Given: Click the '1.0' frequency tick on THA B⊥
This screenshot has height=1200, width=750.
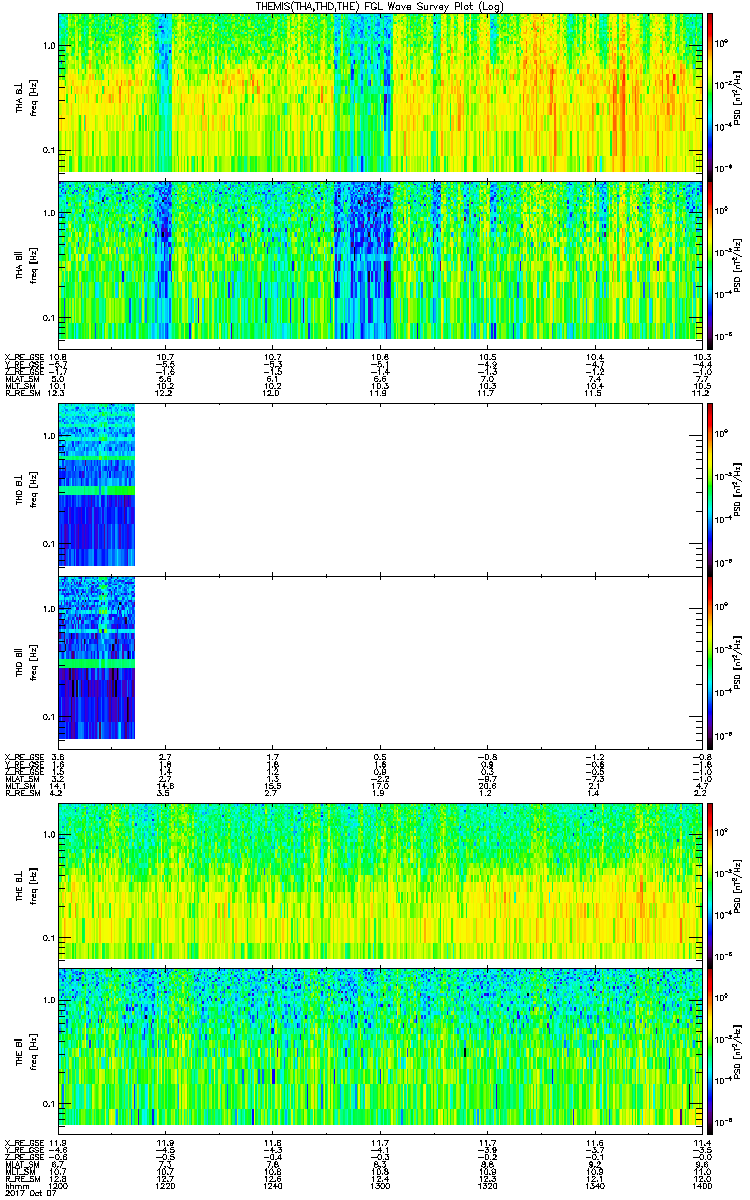Looking at the screenshot, I should 48,46.
